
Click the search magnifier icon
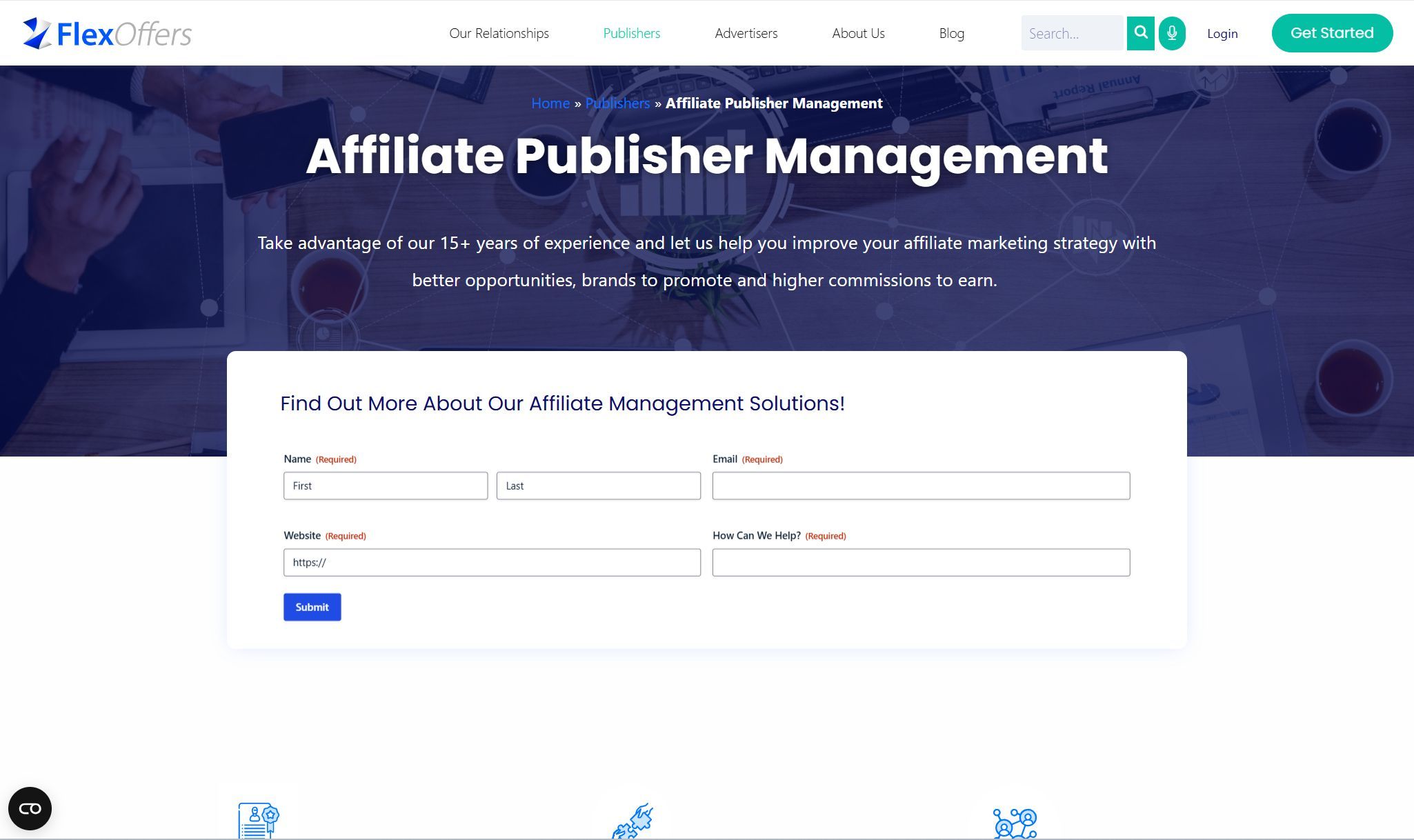(x=1141, y=33)
